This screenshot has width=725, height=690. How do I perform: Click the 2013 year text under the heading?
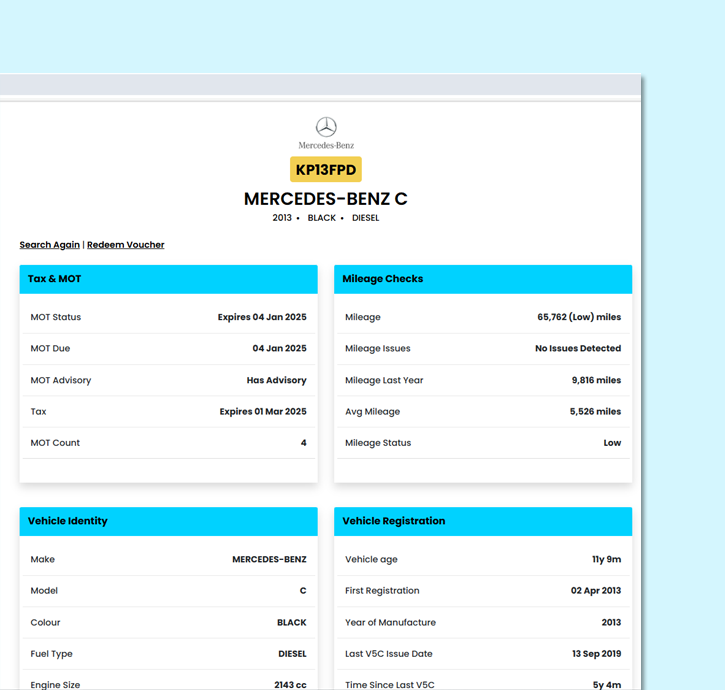(x=282, y=218)
